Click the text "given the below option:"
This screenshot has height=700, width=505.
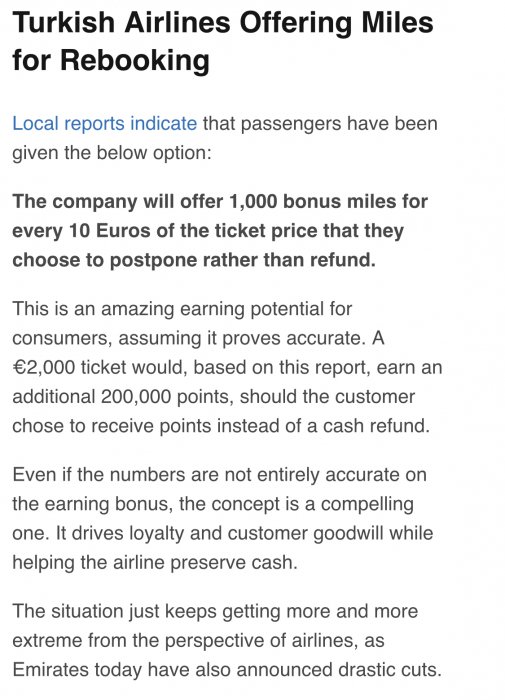pyautogui.click(x=112, y=153)
